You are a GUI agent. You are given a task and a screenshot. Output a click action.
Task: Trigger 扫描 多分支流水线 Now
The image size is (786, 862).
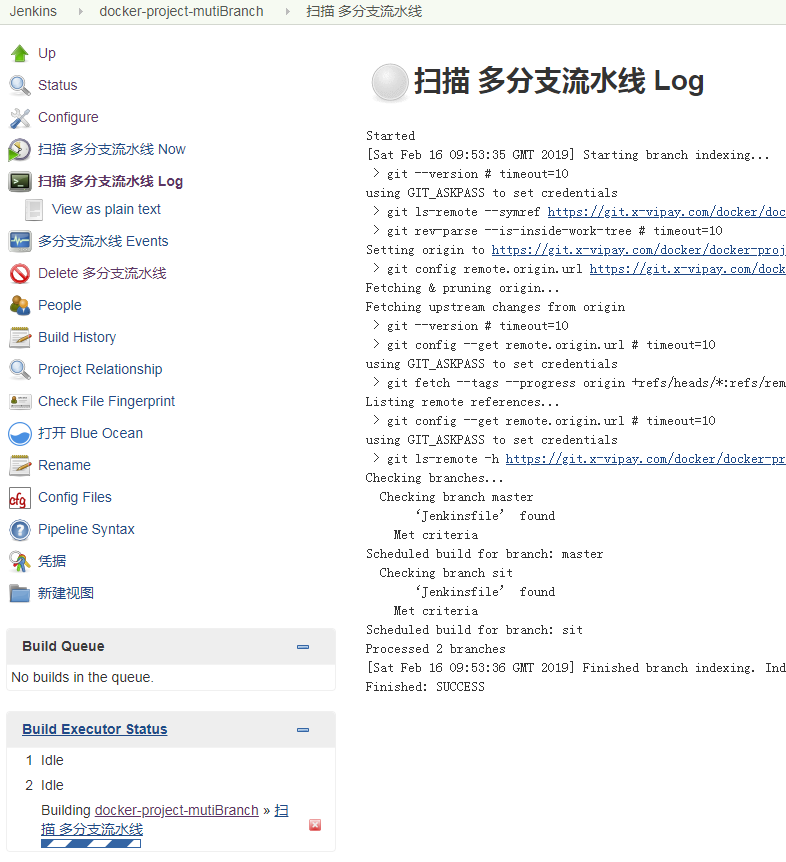click(112, 150)
